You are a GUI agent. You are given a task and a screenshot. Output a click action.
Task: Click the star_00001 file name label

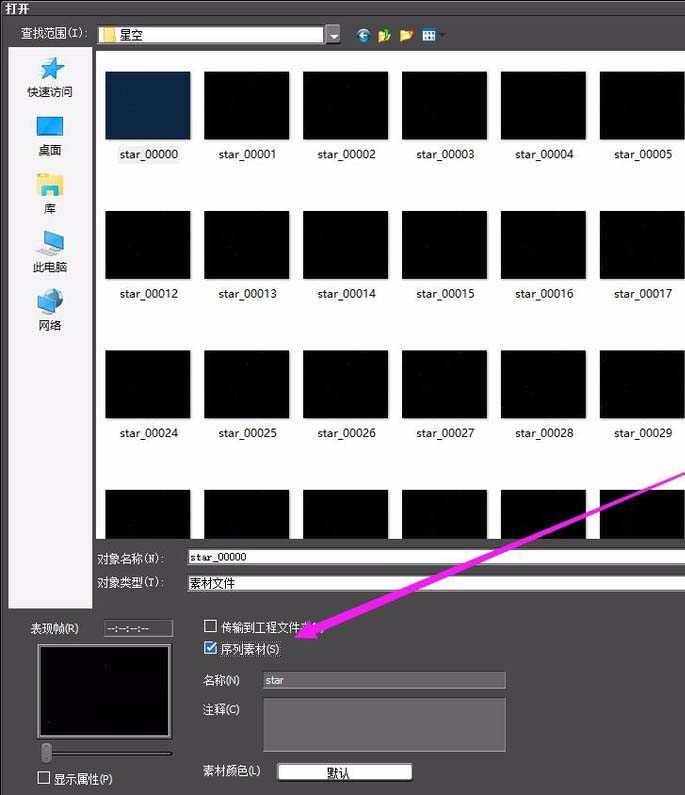247,154
